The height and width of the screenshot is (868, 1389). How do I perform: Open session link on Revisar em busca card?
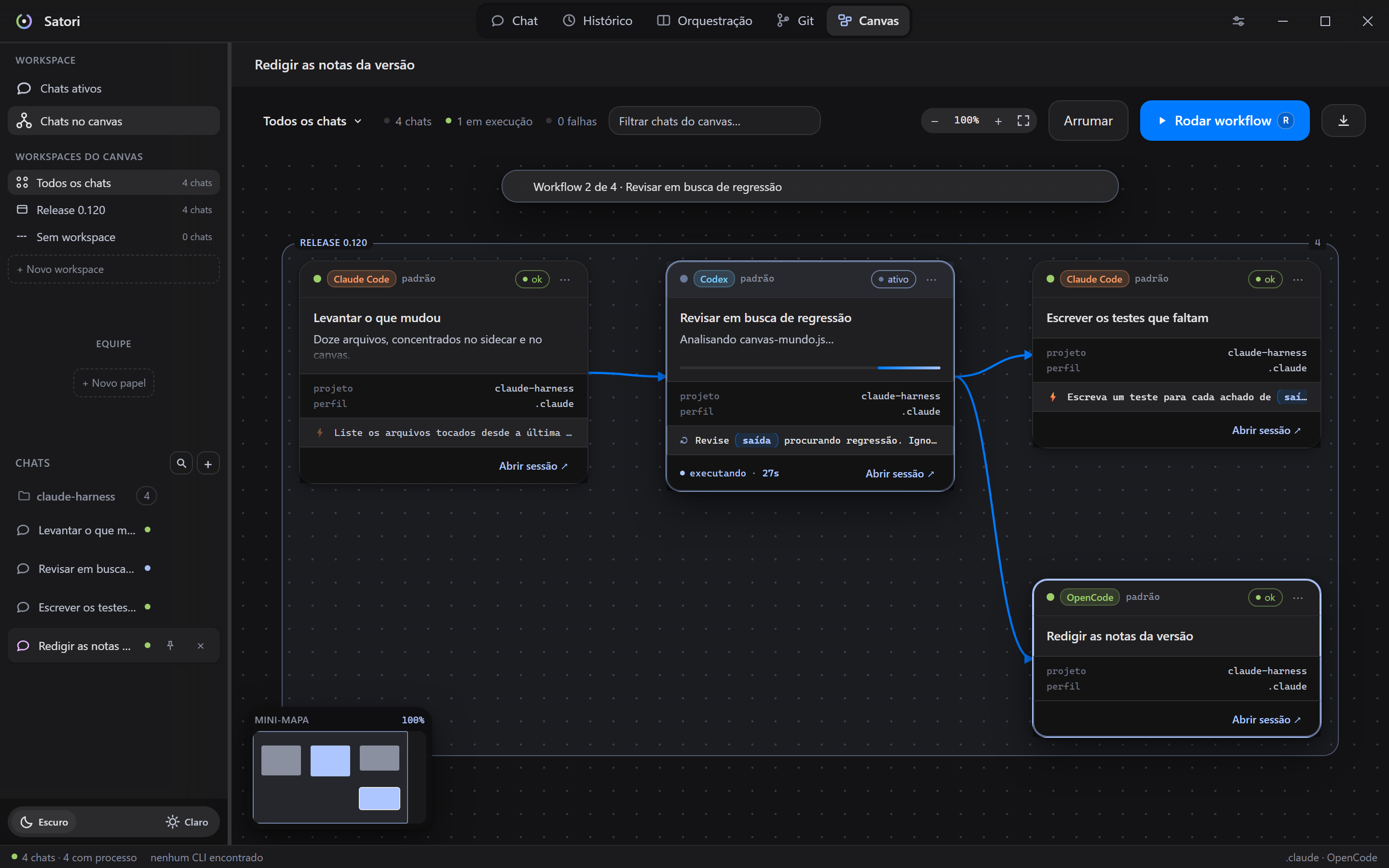click(900, 474)
